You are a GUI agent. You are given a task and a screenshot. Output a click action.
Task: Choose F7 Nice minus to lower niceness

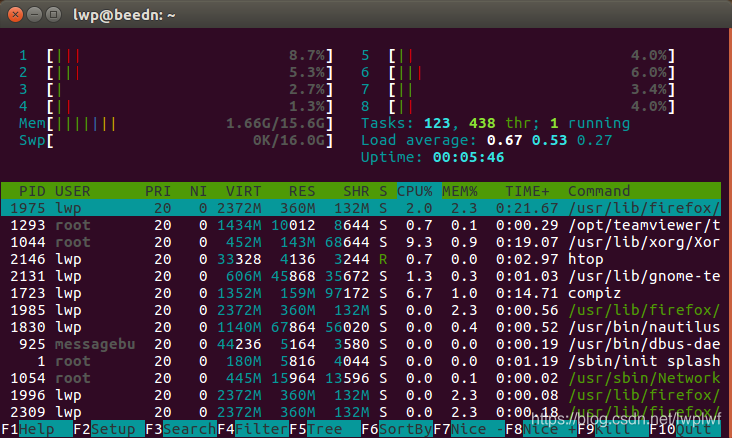(469, 429)
